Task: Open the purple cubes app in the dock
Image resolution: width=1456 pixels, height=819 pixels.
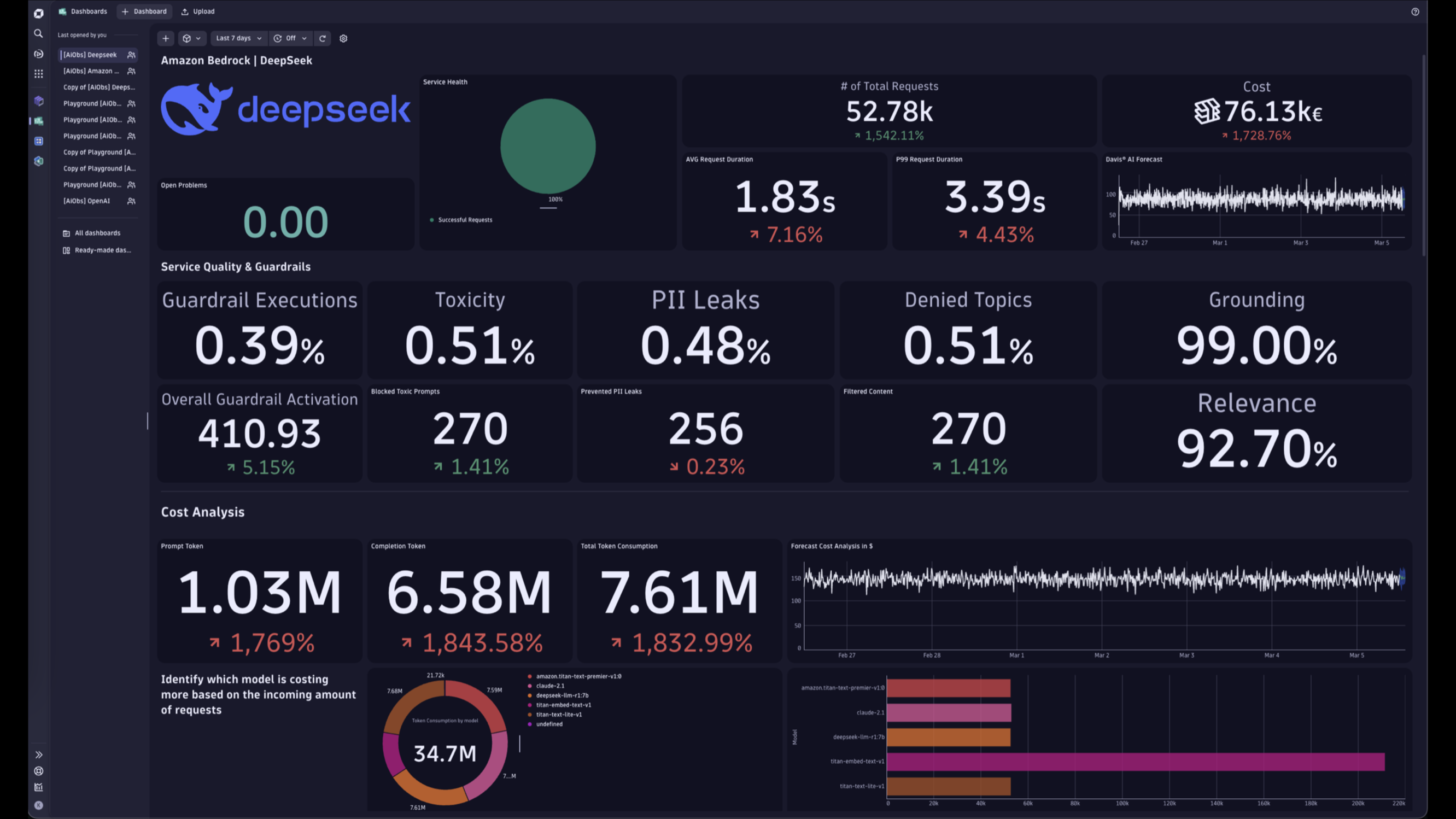Action: tap(38, 101)
